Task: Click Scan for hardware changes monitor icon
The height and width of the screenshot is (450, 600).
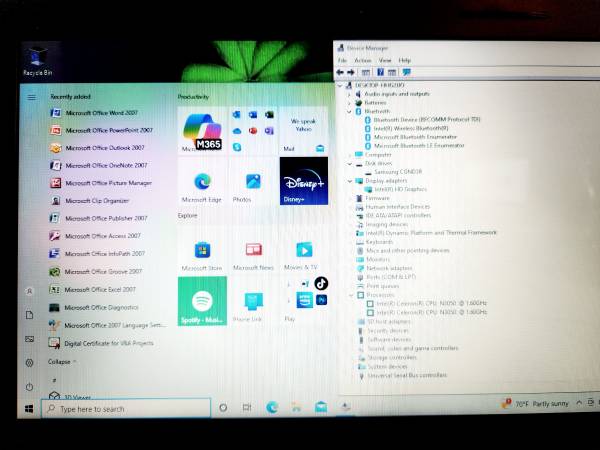Action: click(406, 72)
